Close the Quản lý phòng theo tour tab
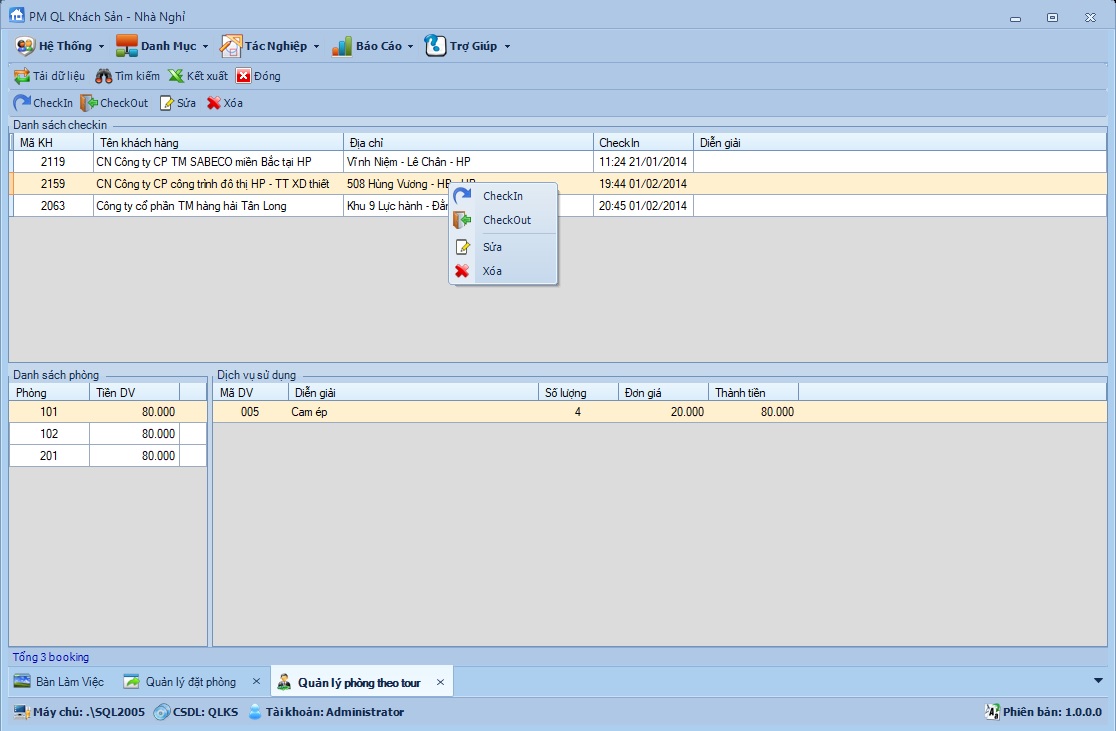Image resolution: width=1116 pixels, height=731 pixels. 440,682
